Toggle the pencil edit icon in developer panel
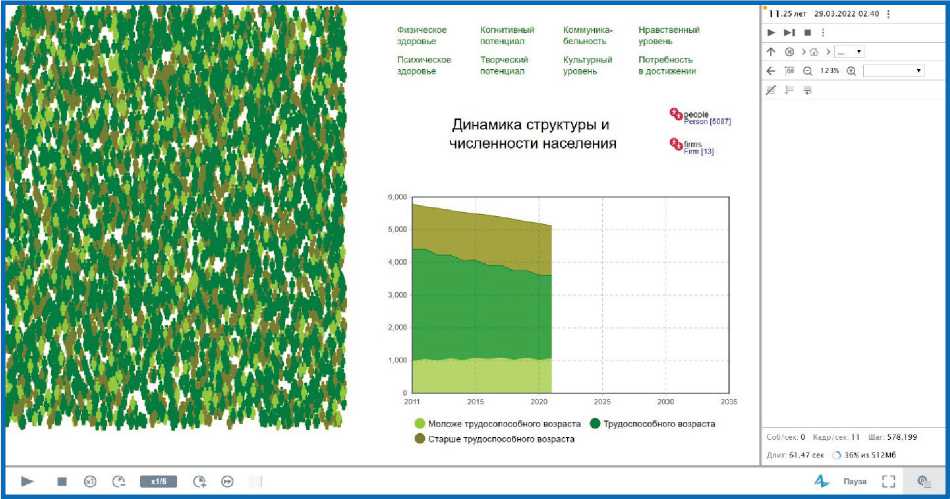The image size is (950, 499). tap(771, 90)
